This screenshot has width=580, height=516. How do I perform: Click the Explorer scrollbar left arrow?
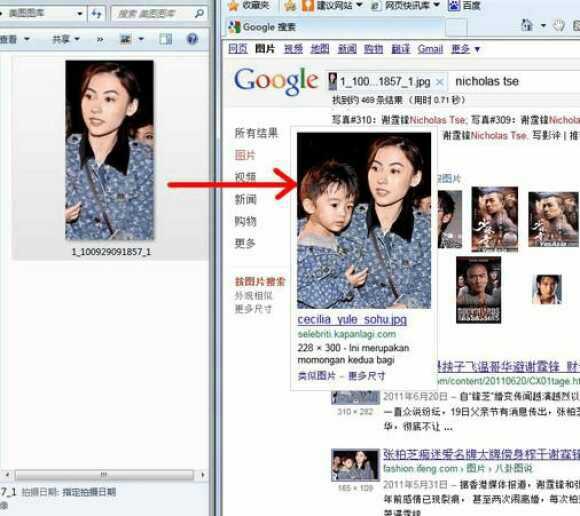coord(7,475)
